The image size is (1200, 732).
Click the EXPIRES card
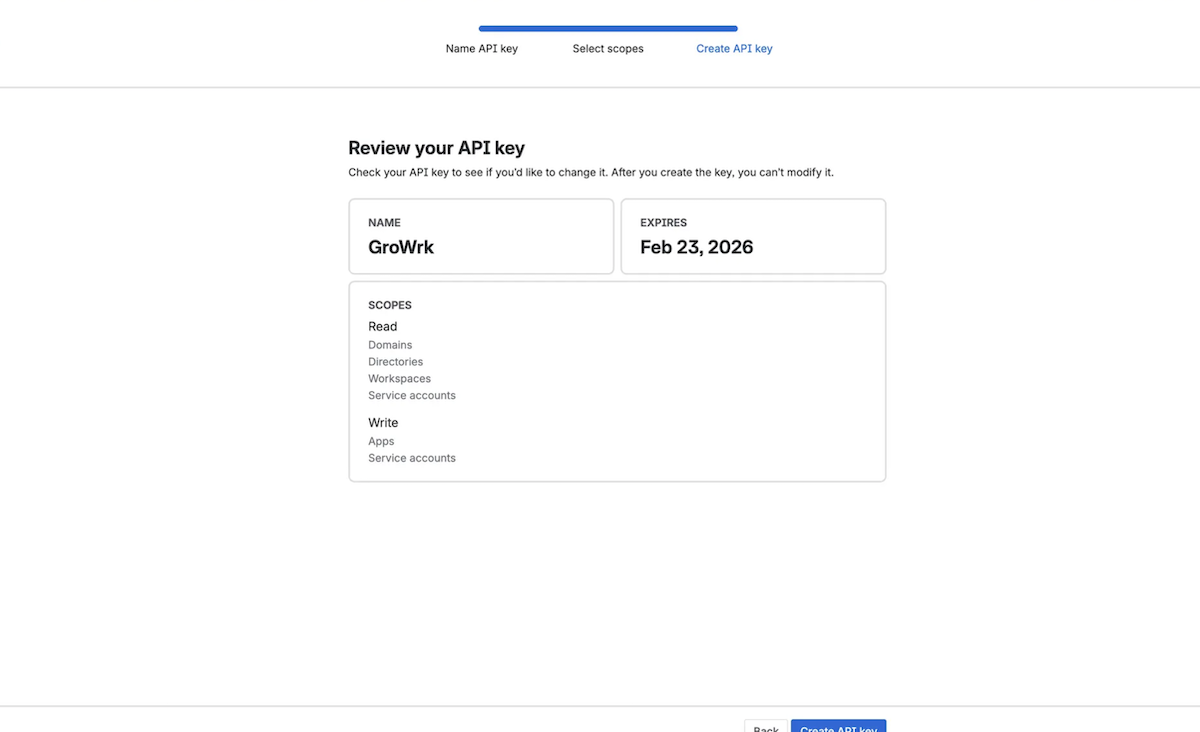(753, 236)
